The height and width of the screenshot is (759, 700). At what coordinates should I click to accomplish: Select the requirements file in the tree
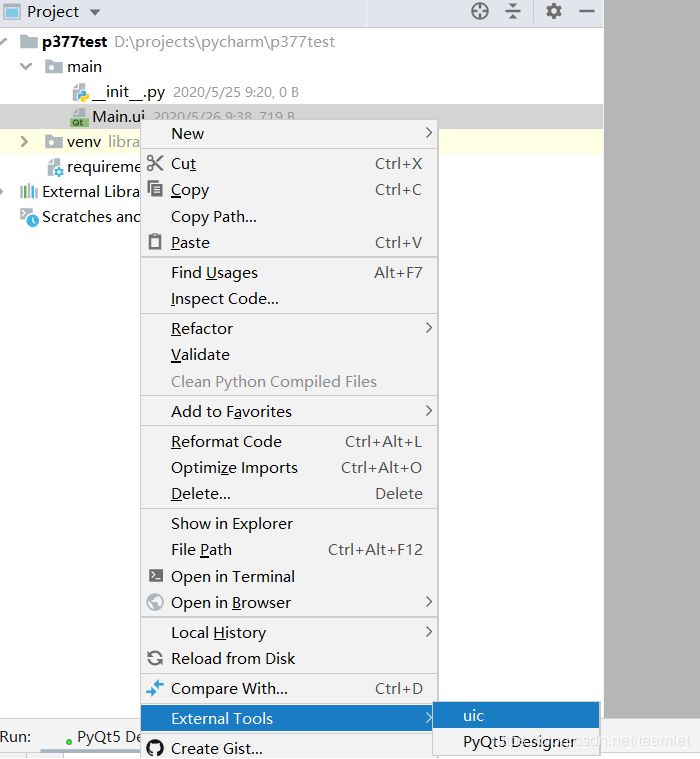pyautogui.click(x=103, y=167)
